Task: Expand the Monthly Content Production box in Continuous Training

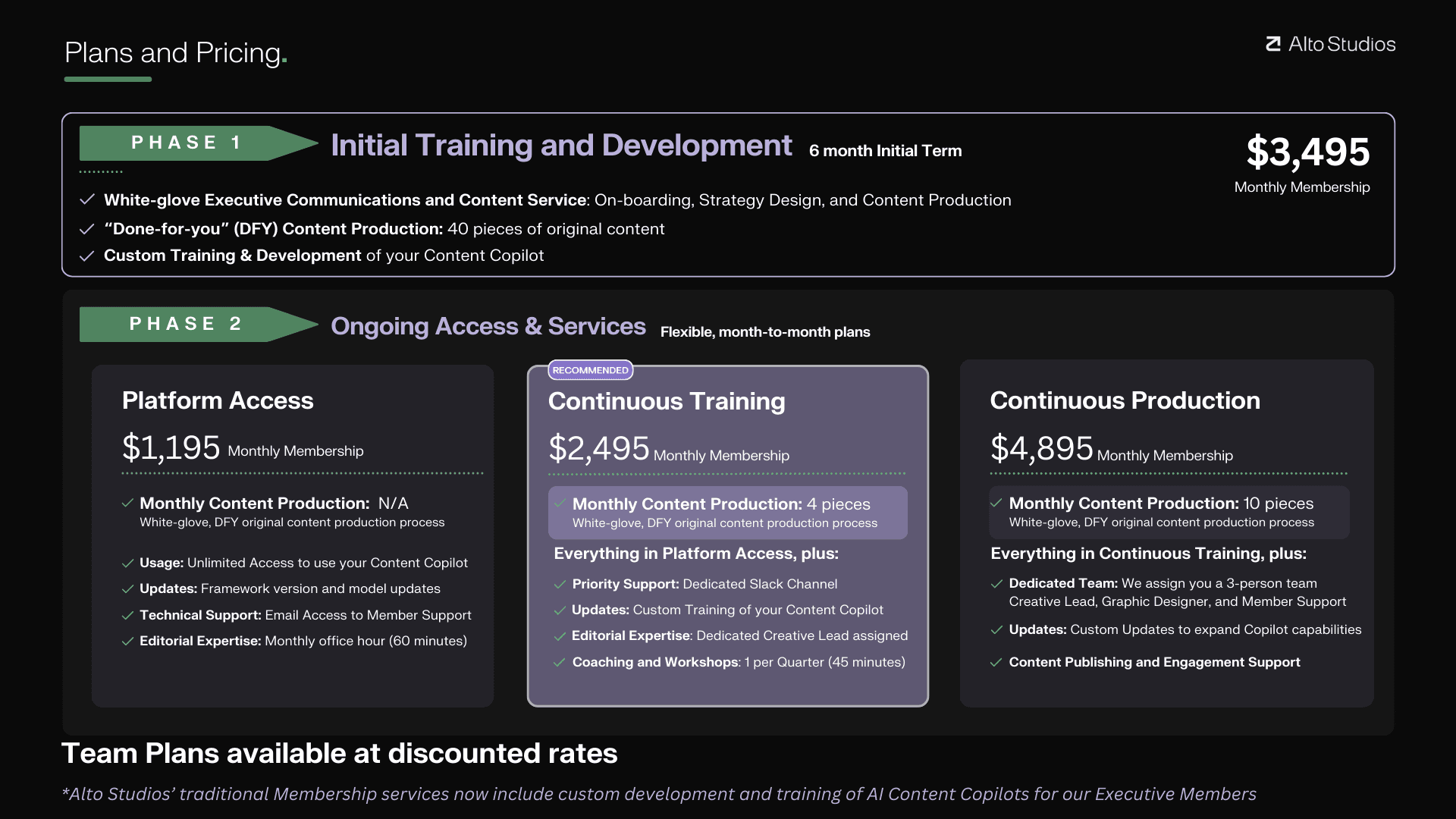Action: pos(727,512)
